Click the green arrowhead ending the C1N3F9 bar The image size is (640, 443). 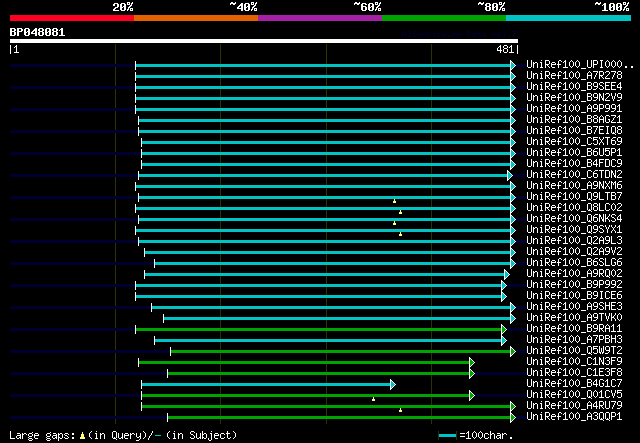point(472,363)
